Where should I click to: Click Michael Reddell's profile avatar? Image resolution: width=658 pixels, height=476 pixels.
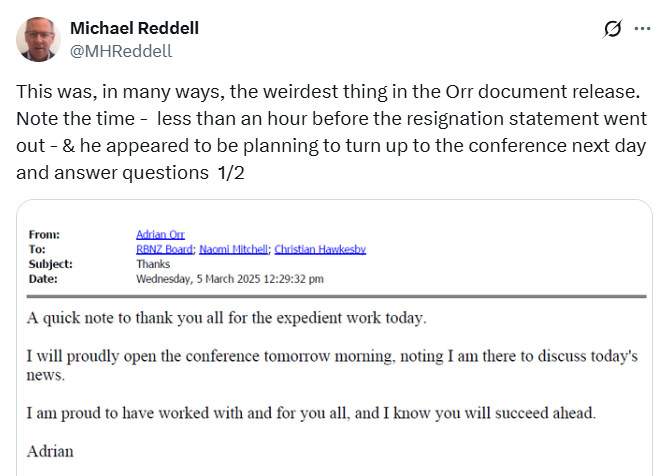pyautogui.click(x=37, y=39)
